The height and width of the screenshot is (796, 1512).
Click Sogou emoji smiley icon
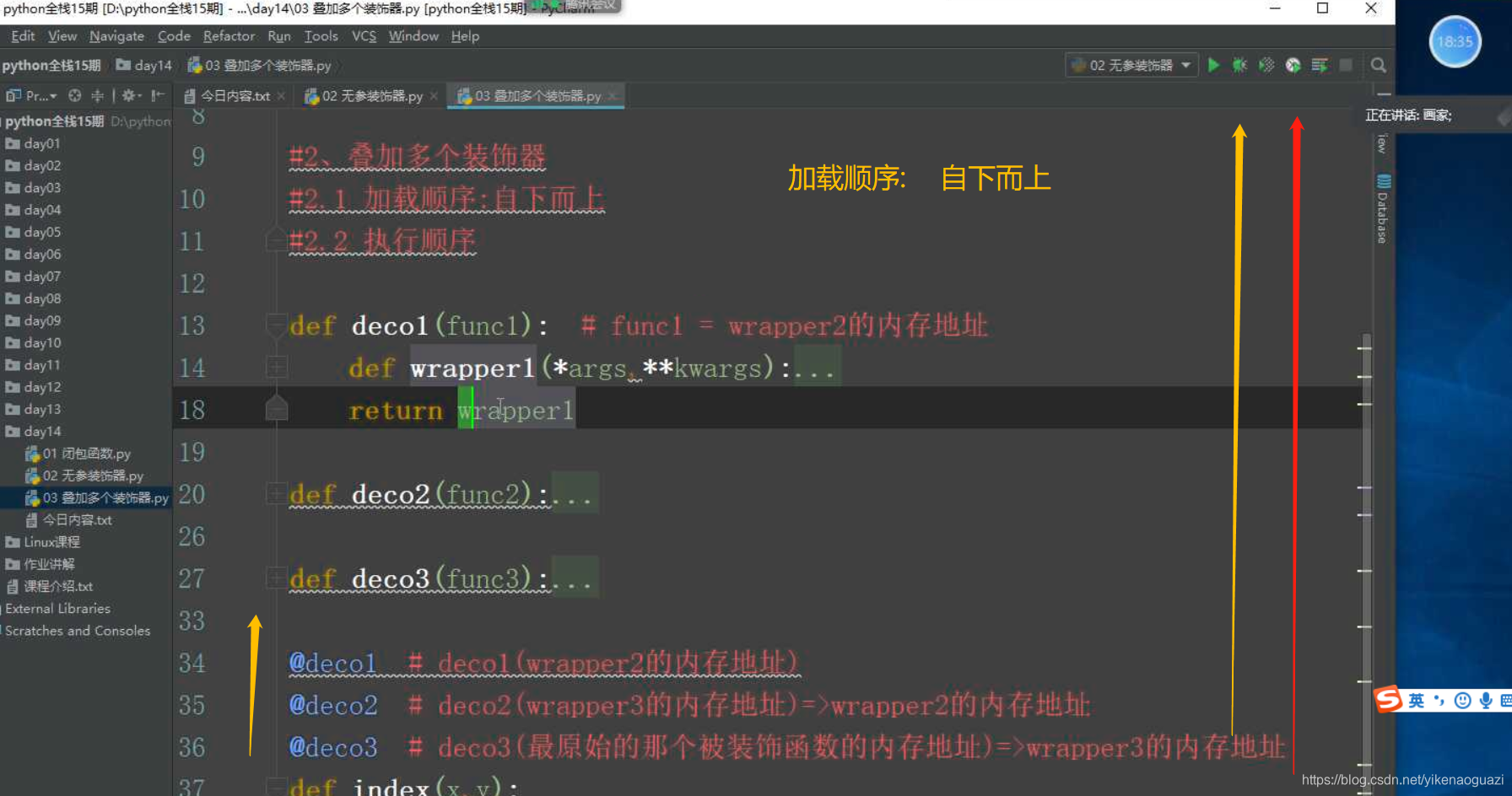1463,701
